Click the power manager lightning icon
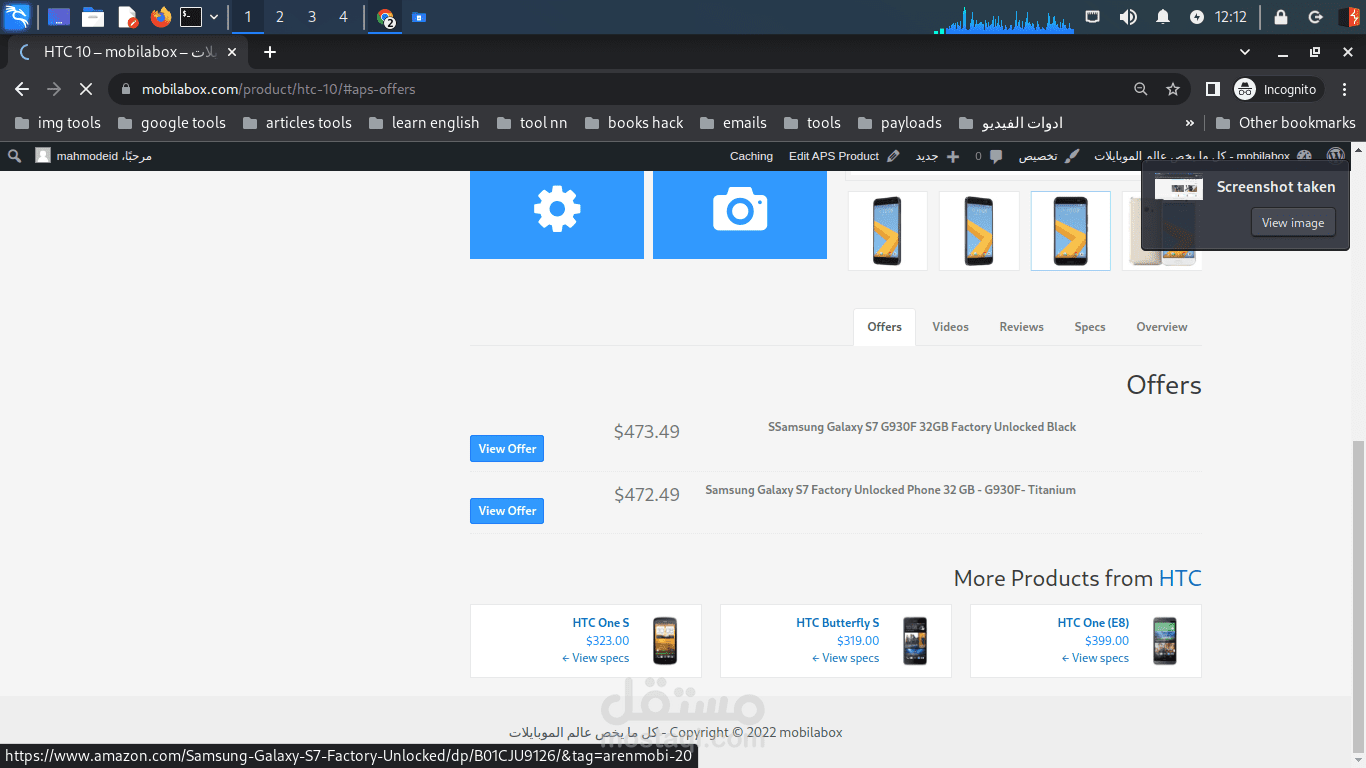The image size is (1366, 768). coord(1197,17)
